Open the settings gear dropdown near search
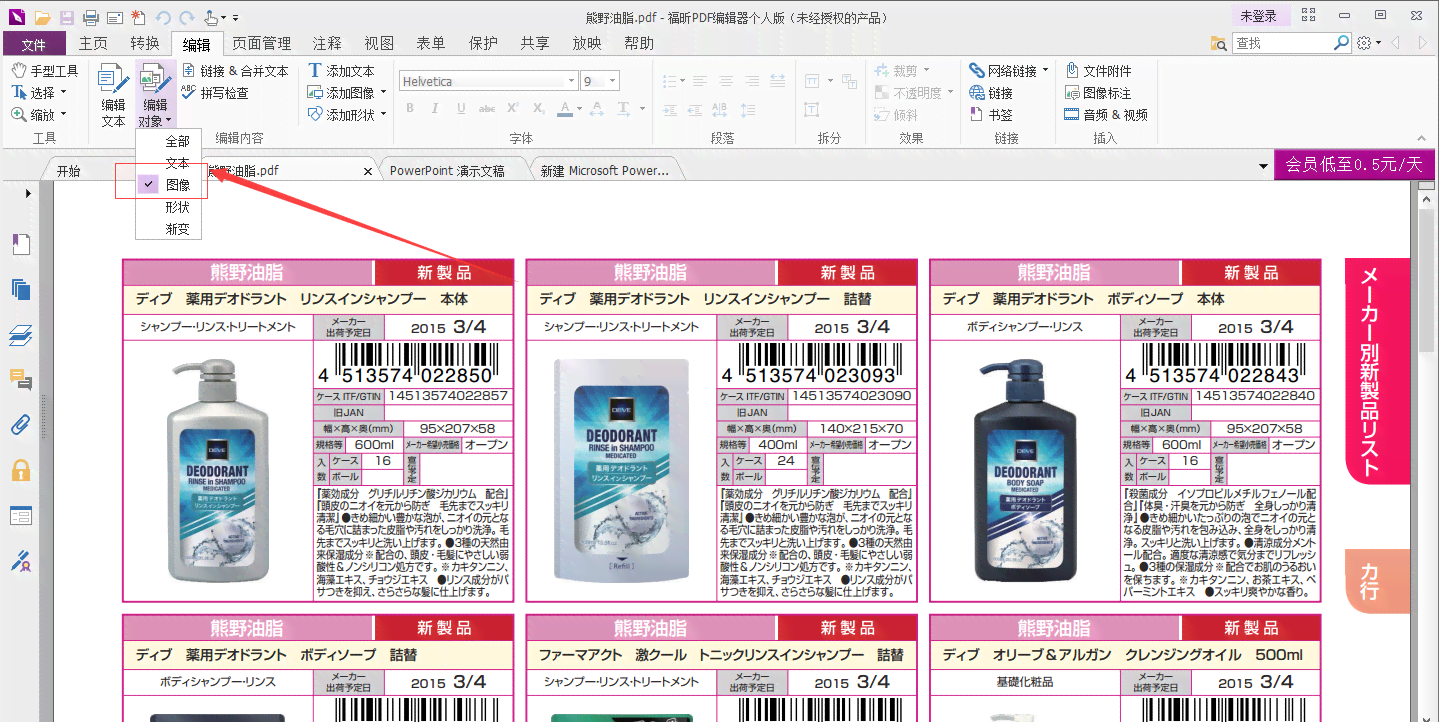 pyautogui.click(x=1369, y=43)
